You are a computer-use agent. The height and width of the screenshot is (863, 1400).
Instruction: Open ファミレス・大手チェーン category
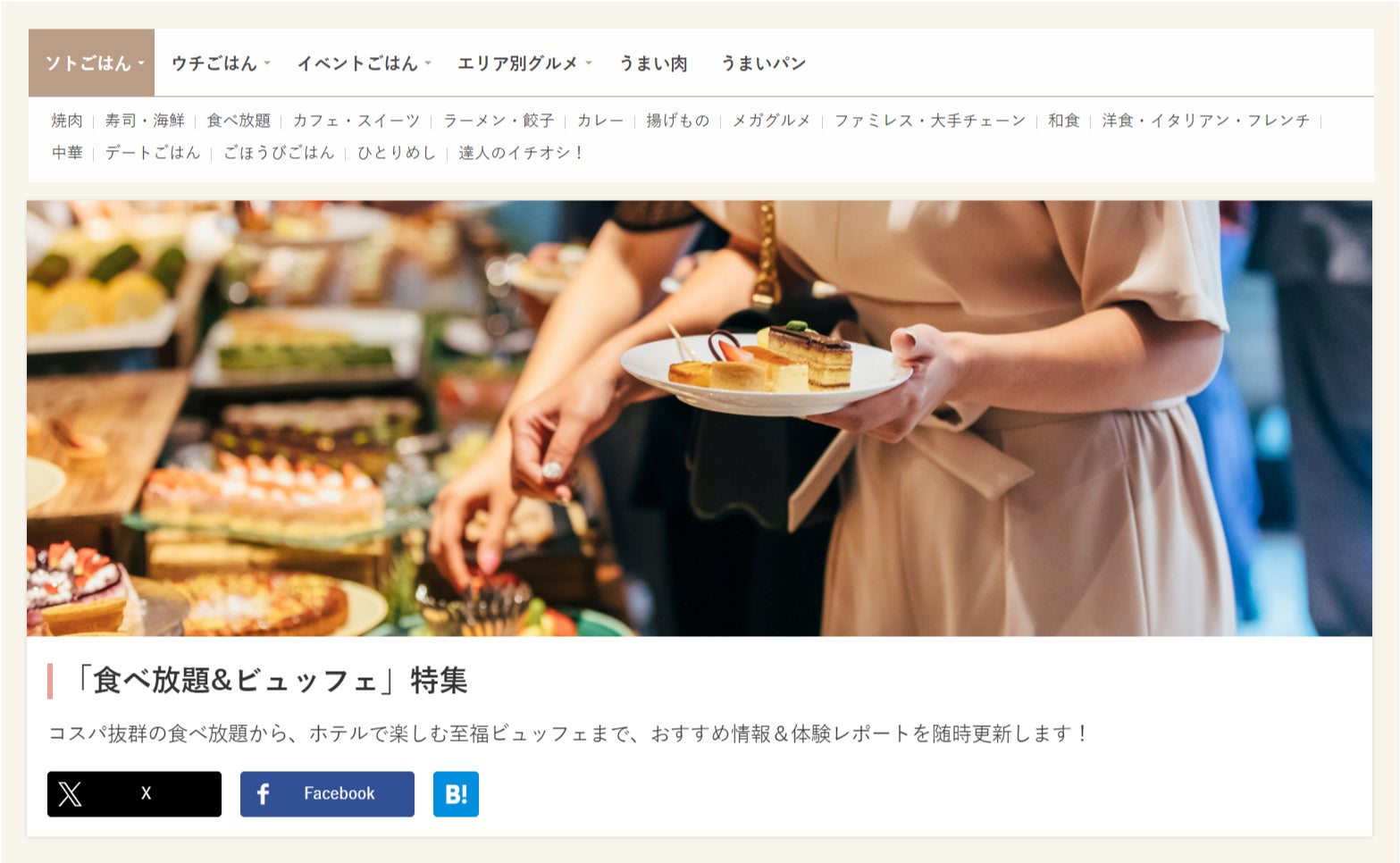[x=930, y=121]
